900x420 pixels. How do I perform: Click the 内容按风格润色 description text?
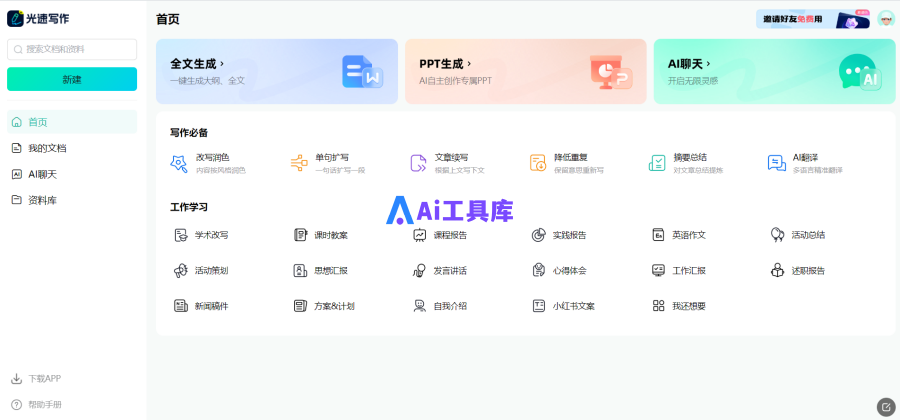pyautogui.click(x=221, y=170)
